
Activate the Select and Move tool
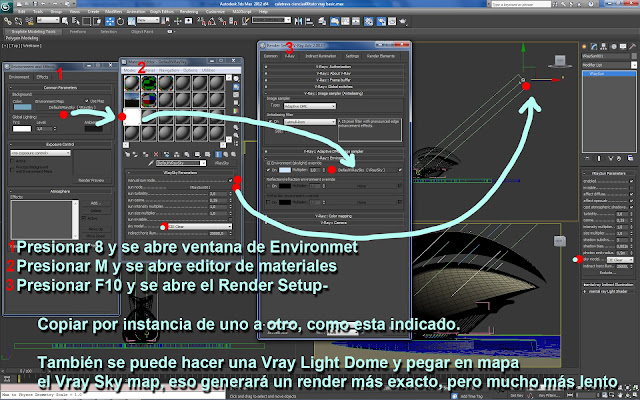coord(110,21)
